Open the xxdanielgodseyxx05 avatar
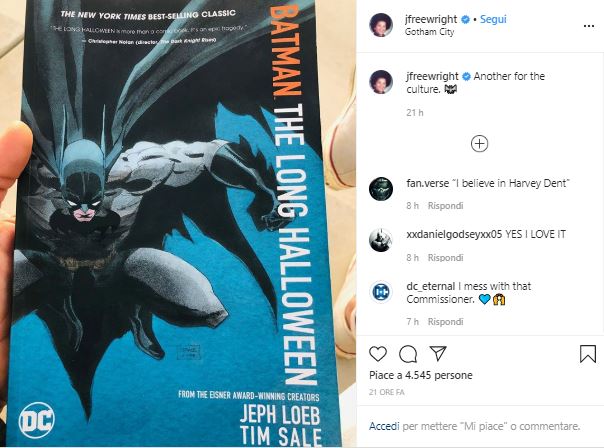This screenshot has width=604, height=448. click(x=381, y=240)
